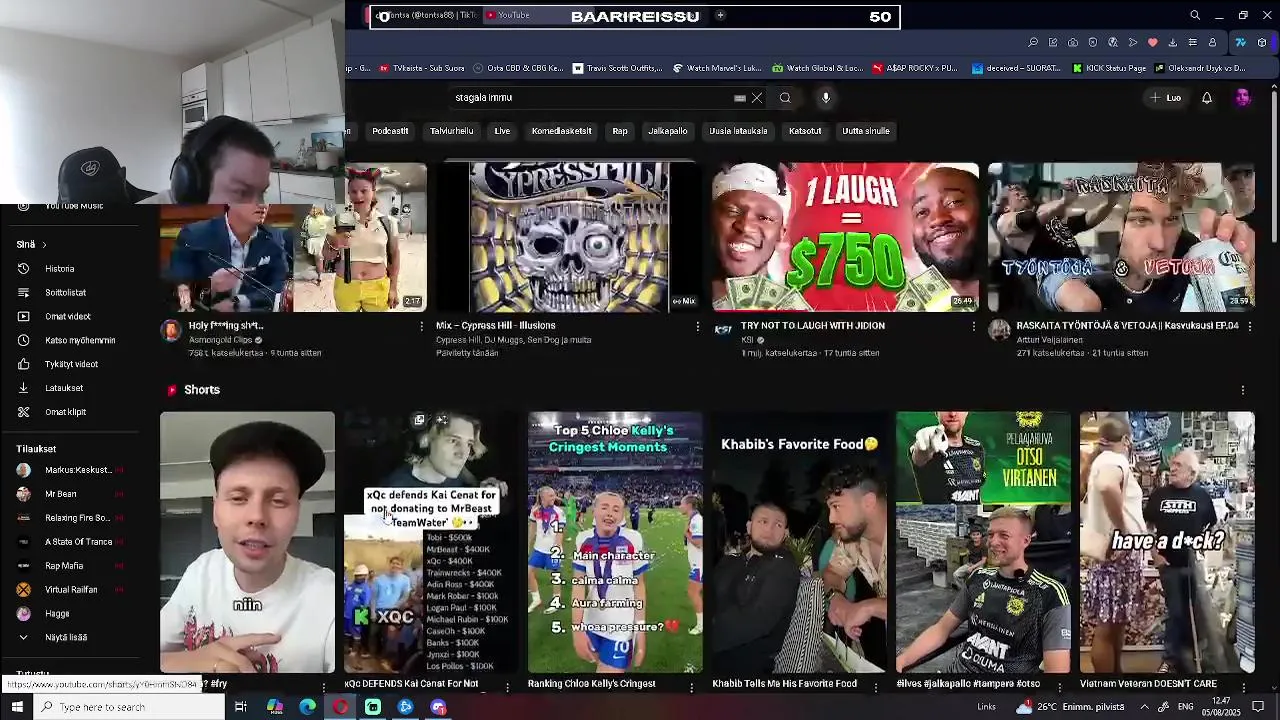This screenshot has height=720, width=1280.
Task: Open Khabib's Favorite Food short
Action: pos(799,542)
